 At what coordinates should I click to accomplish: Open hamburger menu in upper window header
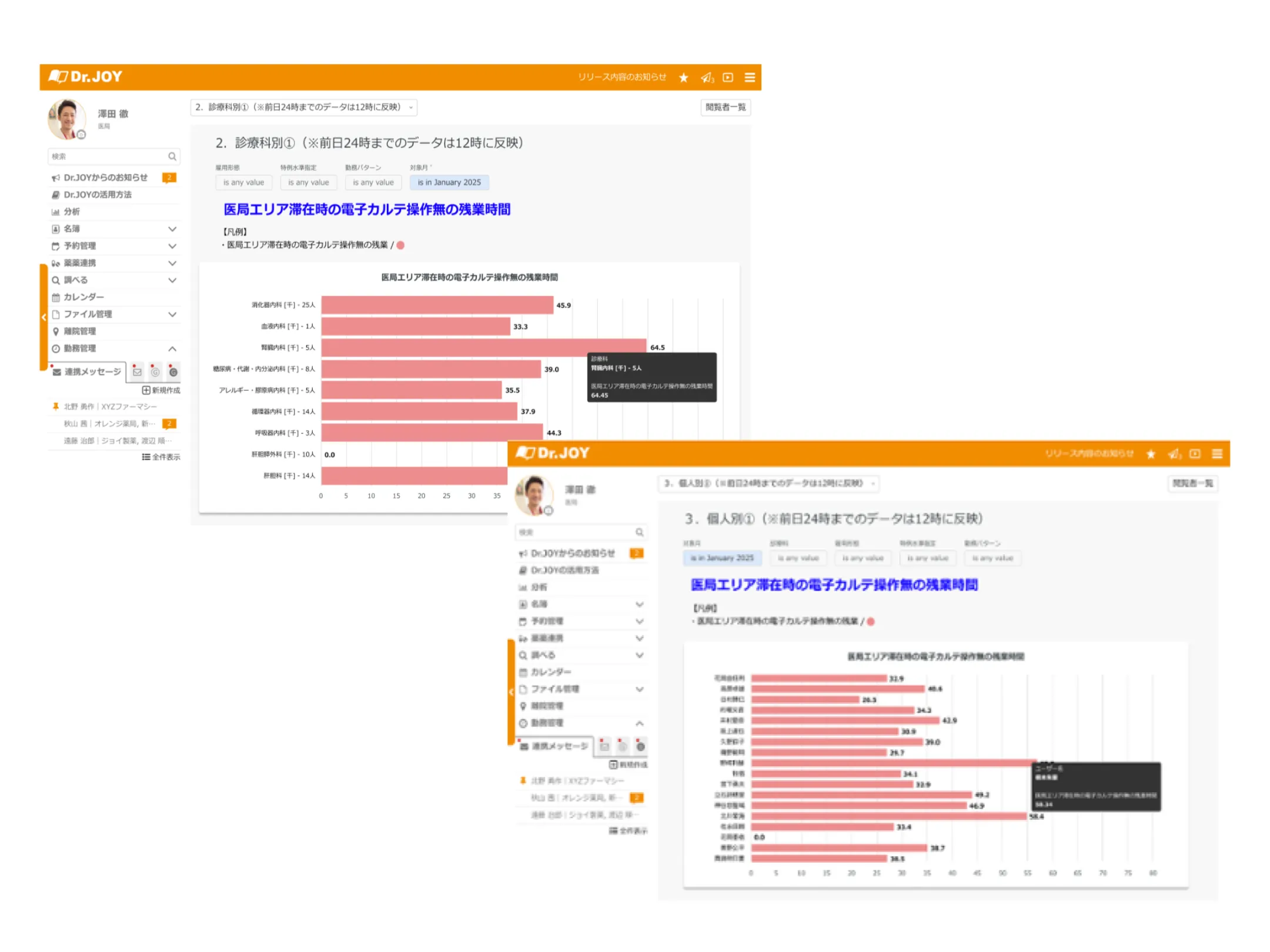[x=750, y=78]
